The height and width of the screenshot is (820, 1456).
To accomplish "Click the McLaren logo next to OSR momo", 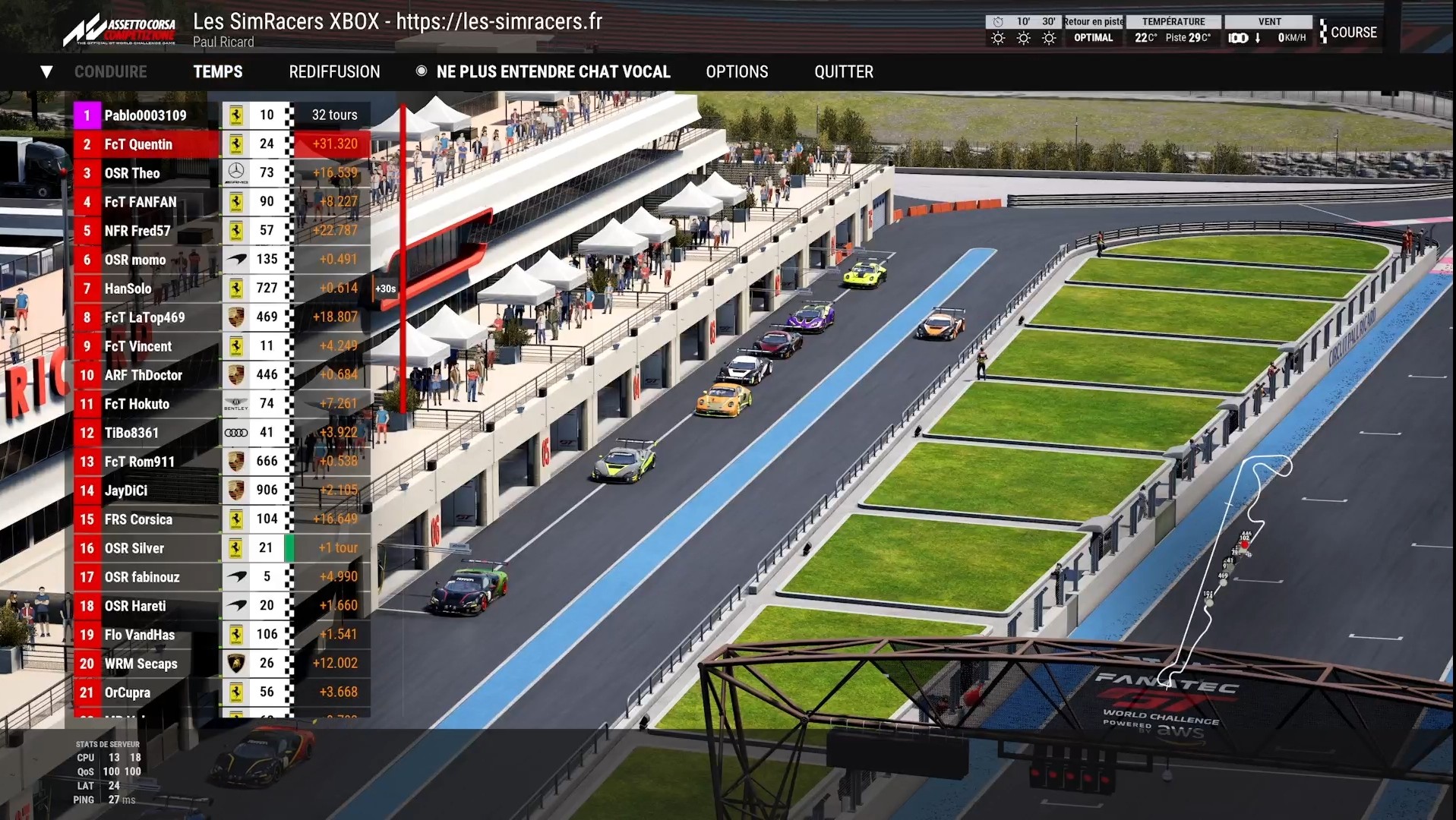I will pyautogui.click(x=236, y=259).
